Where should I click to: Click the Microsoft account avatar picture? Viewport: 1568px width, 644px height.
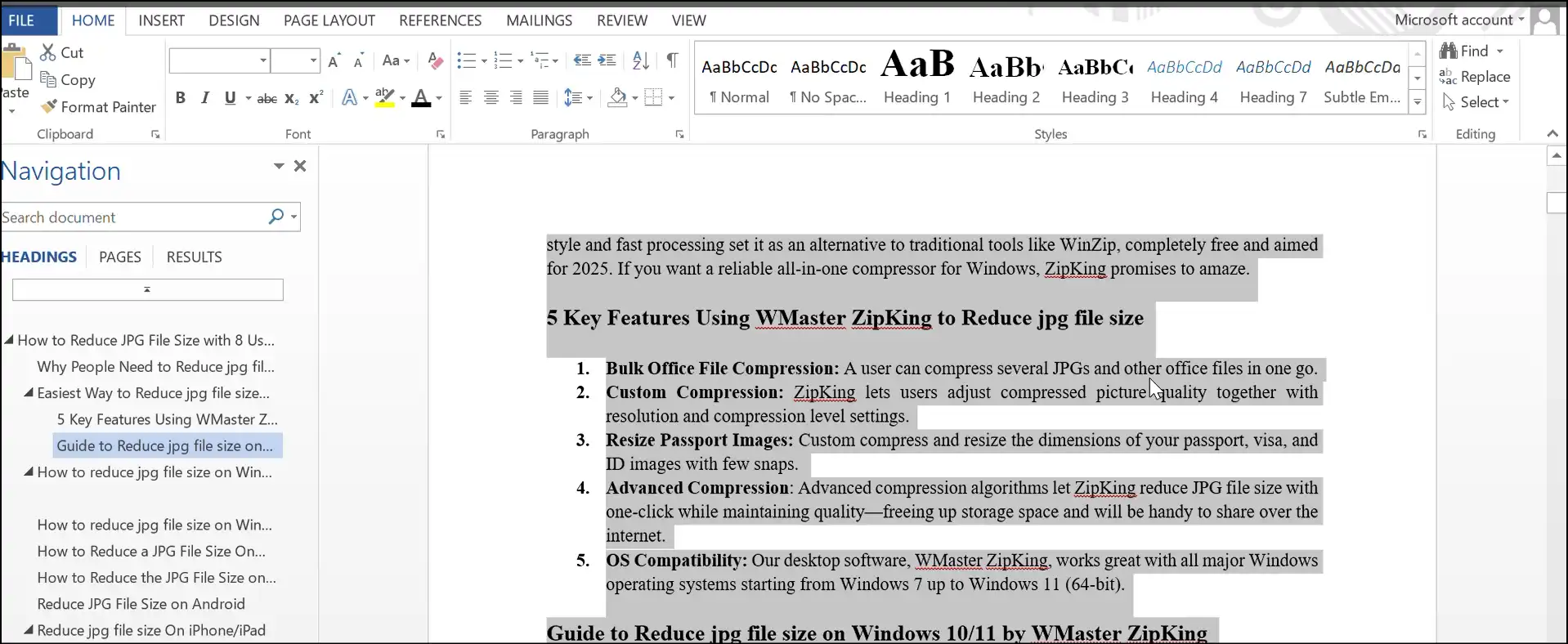(x=1544, y=20)
